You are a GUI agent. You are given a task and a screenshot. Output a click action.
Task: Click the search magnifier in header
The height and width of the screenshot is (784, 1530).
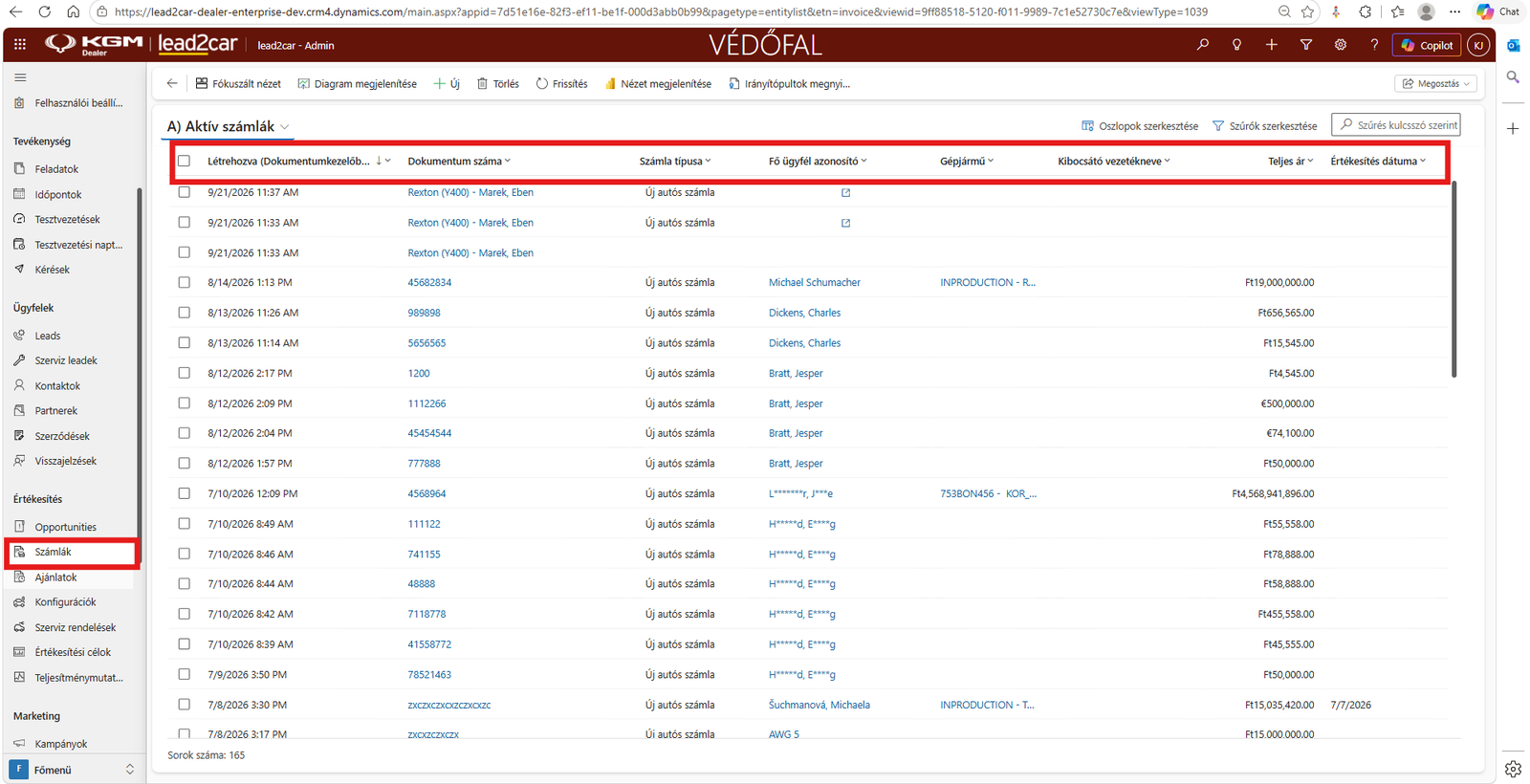(x=1203, y=45)
